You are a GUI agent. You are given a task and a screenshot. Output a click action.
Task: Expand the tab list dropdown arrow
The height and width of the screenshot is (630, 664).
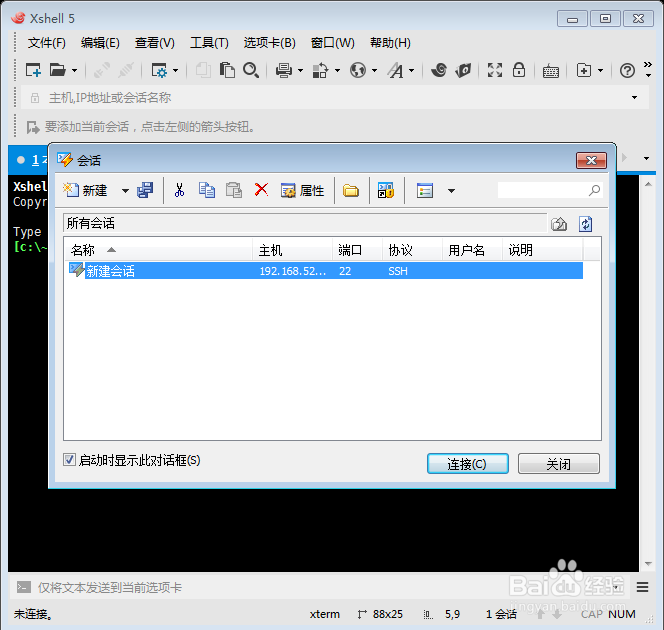(646, 158)
